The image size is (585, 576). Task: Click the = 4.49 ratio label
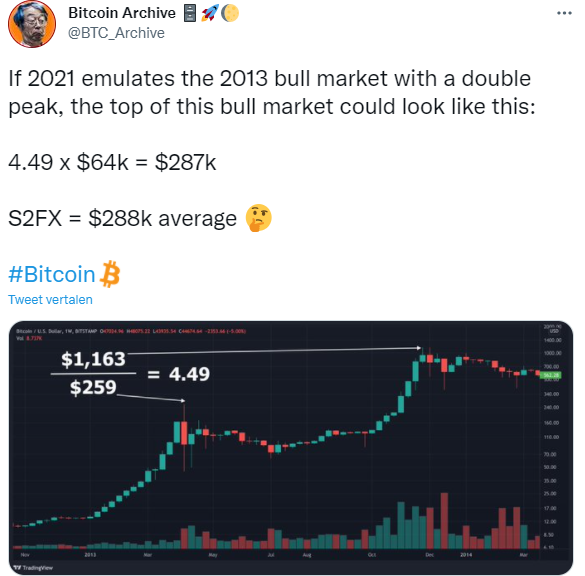179,374
